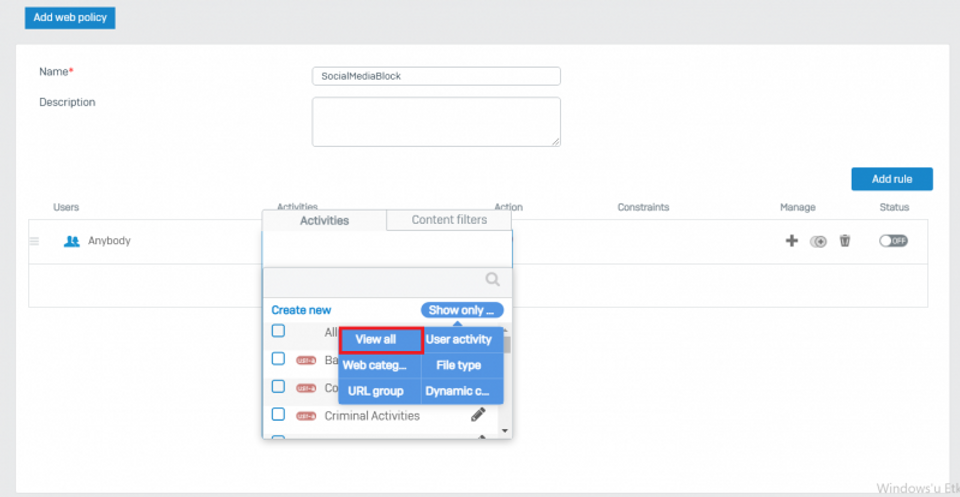This screenshot has width=960, height=497.
Task: Edit Criminal Activities with the pencil icon
Action: click(478, 415)
